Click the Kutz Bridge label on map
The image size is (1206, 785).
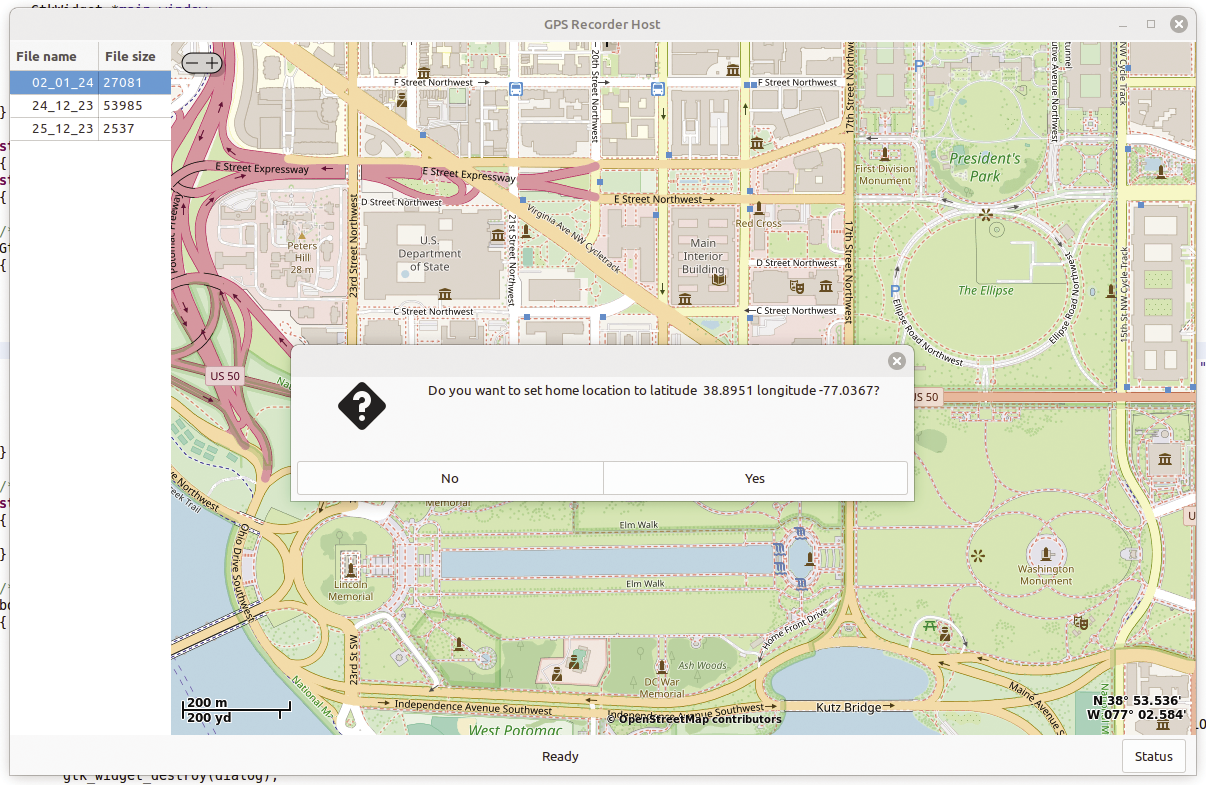point(849,707)
